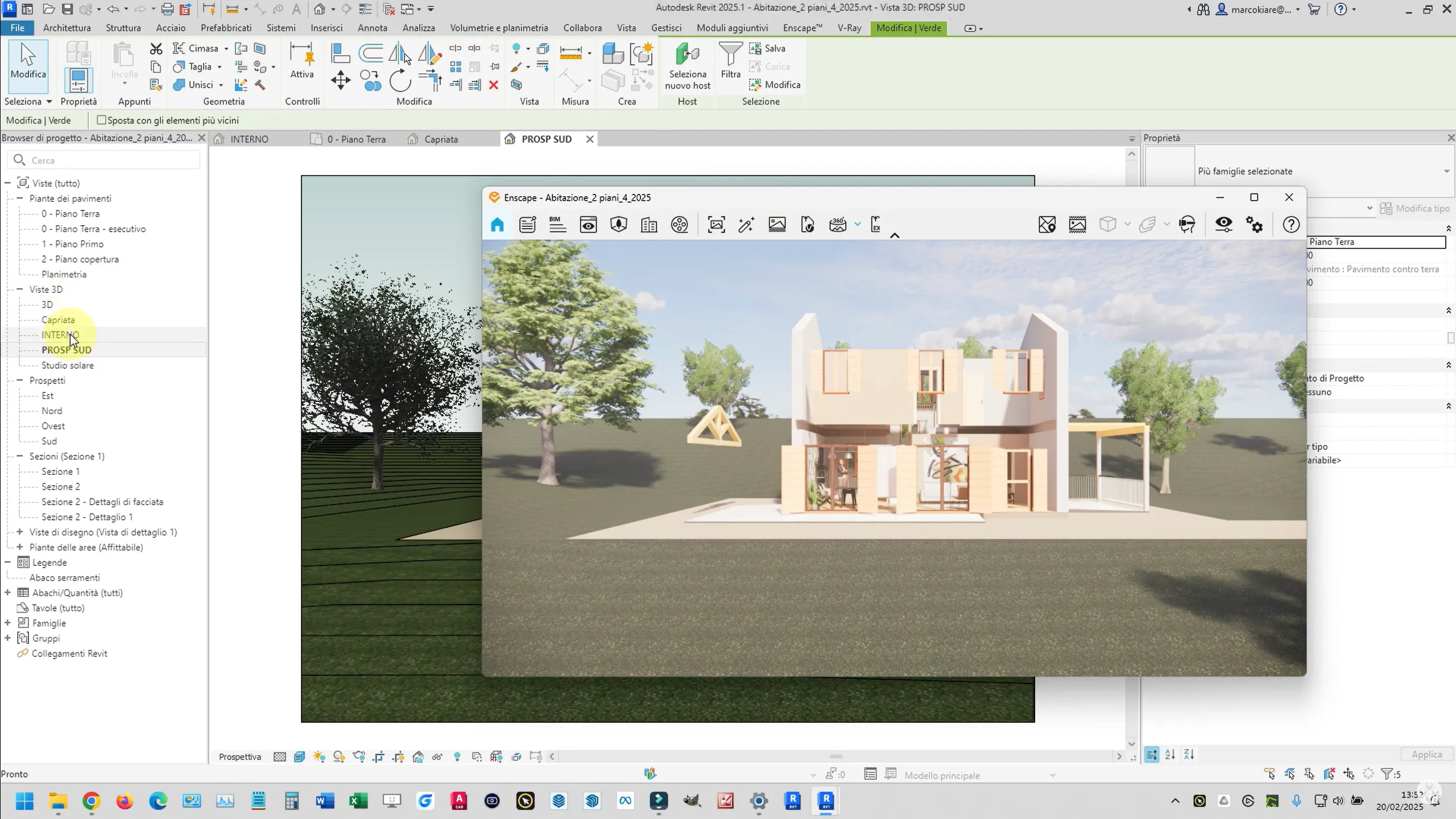Viewport: 1456px width, 819px height.
Task: Click the Filtra funnel icon
Action: coord(730,55)
